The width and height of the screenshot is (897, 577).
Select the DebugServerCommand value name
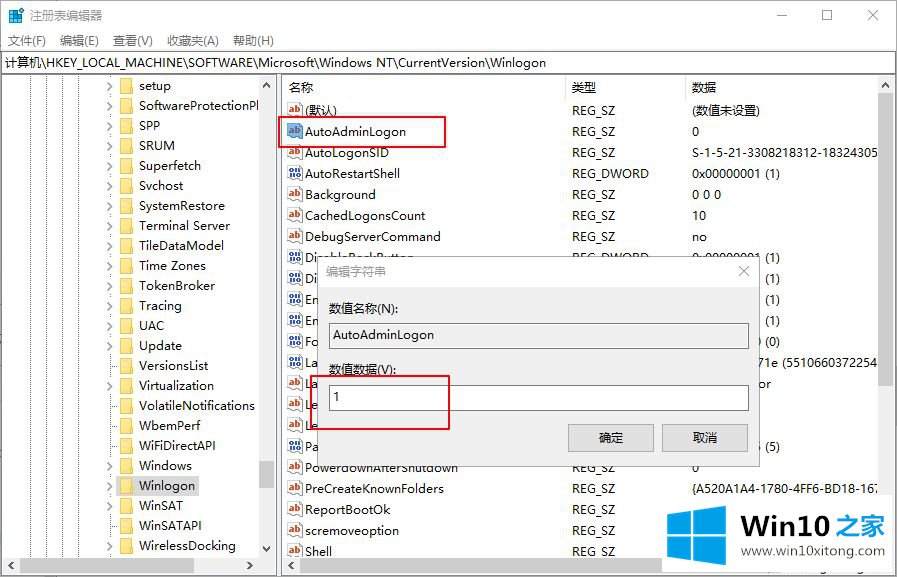tap(372, 237)
